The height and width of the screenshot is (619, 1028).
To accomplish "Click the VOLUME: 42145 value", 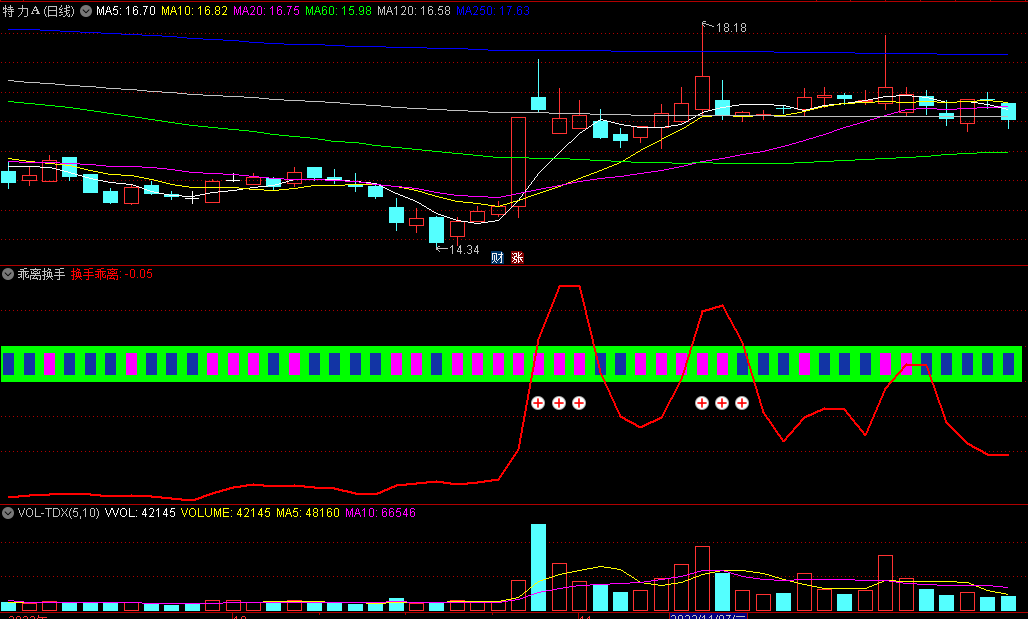I will pos(226,513).
